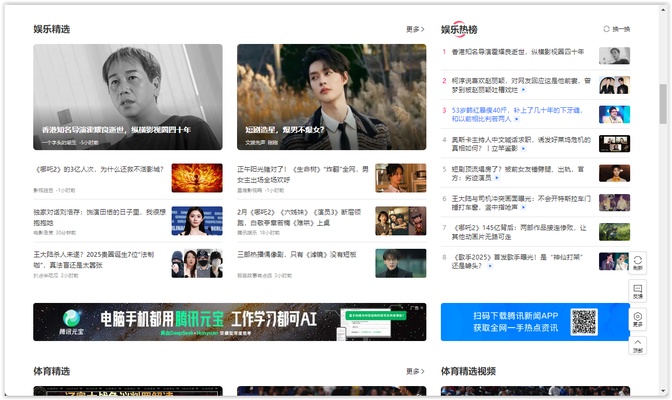Click the thumbnail beside 53岁韩红暴瘦40斤
This screenshot has height=400, width=672.
click(614, 114)
